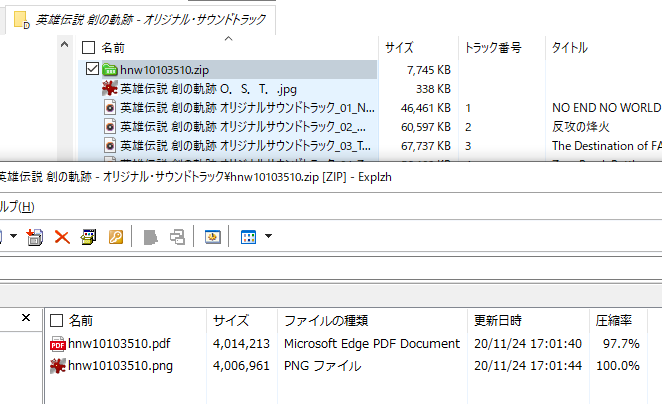Click the view mode grid icon
The width and height of the screenshot is (662, 404).
(x=248, y=237)
